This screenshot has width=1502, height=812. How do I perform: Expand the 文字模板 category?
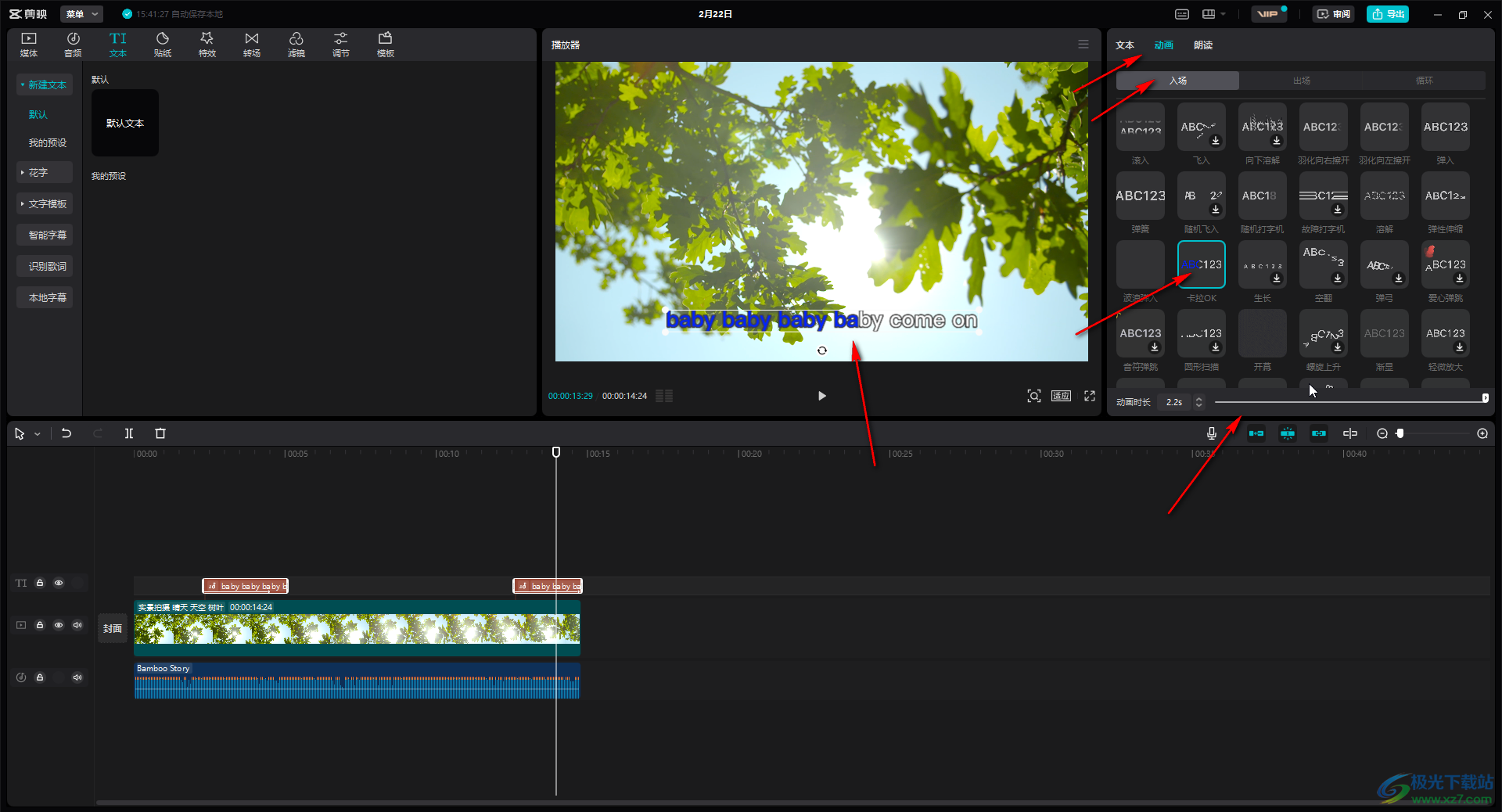pyautogui.click(x=45, y=203)
